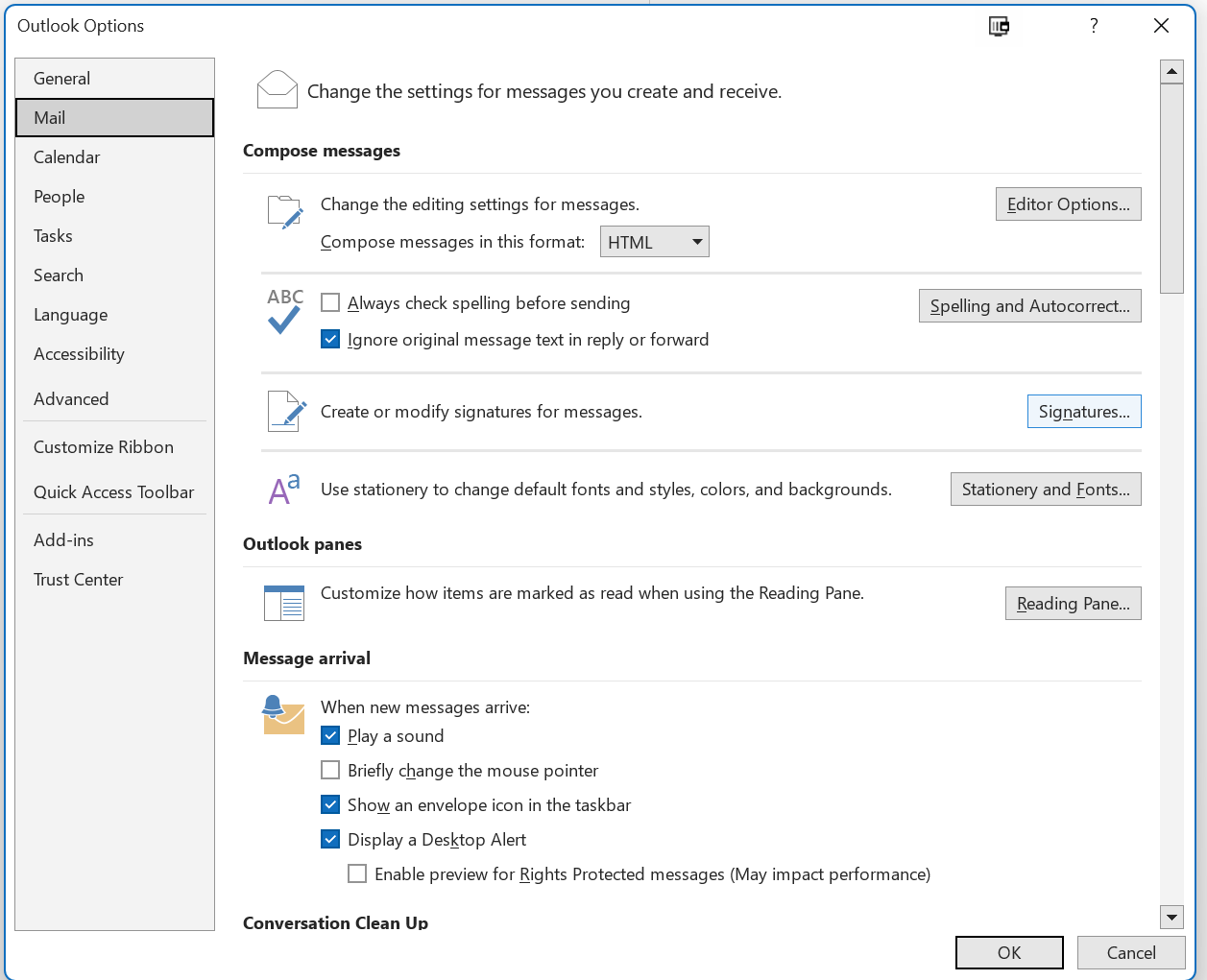The image size is (1207, 980).
Task: Disable Play a sound checkbox
Action: pyautogui.click(x=330, y=736)
